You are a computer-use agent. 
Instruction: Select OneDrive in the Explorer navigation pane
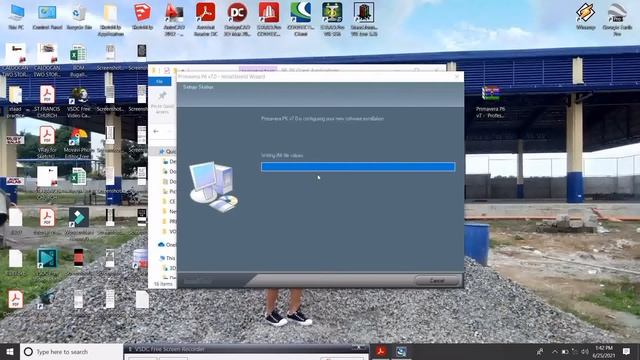pos(167,244)
